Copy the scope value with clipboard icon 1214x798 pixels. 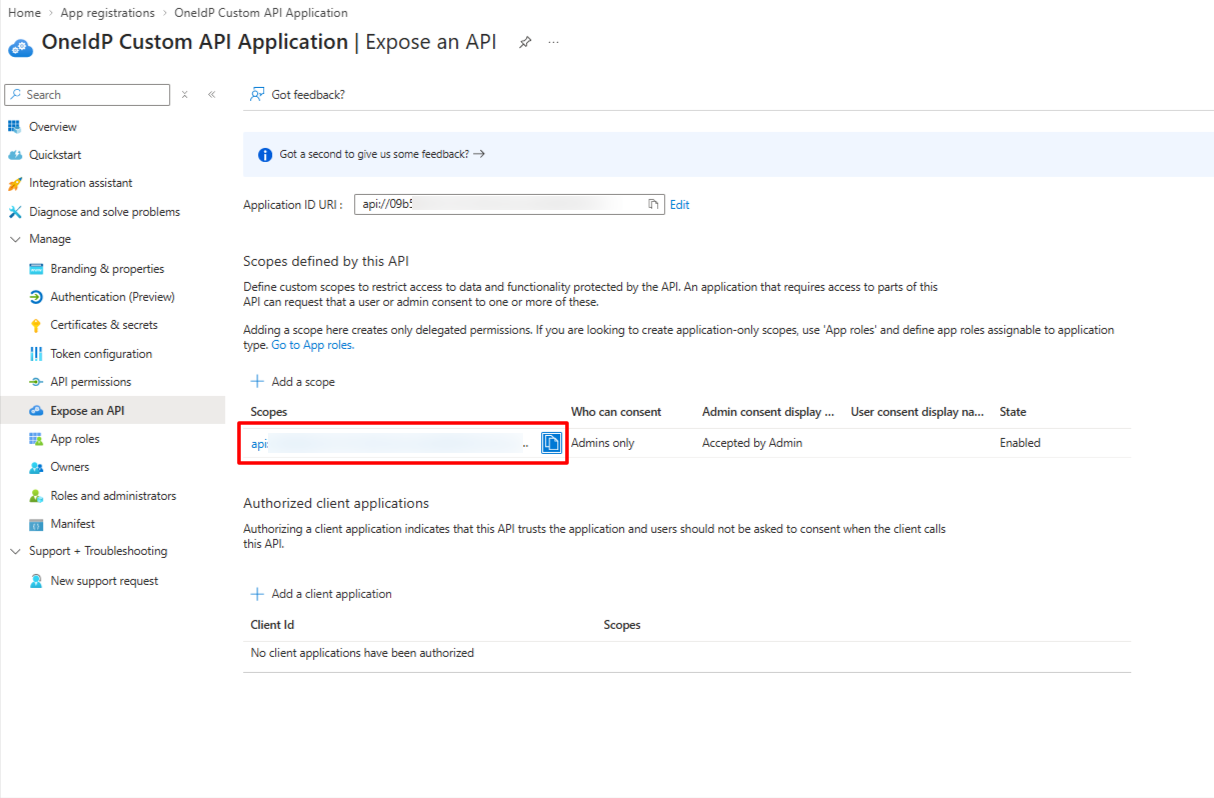551,443
